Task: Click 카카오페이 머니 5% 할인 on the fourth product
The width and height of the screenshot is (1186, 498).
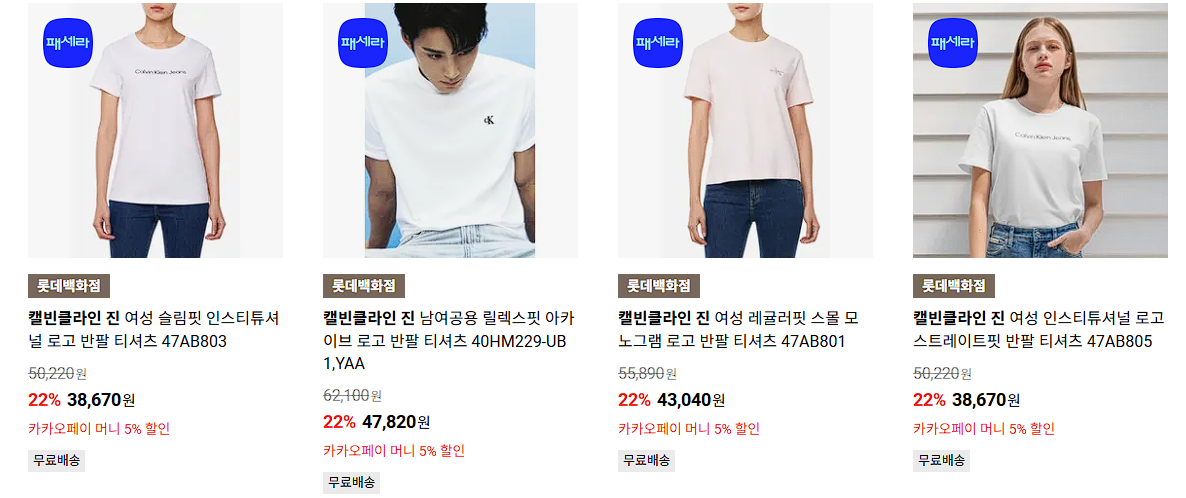Action: [x=984, y=429]
